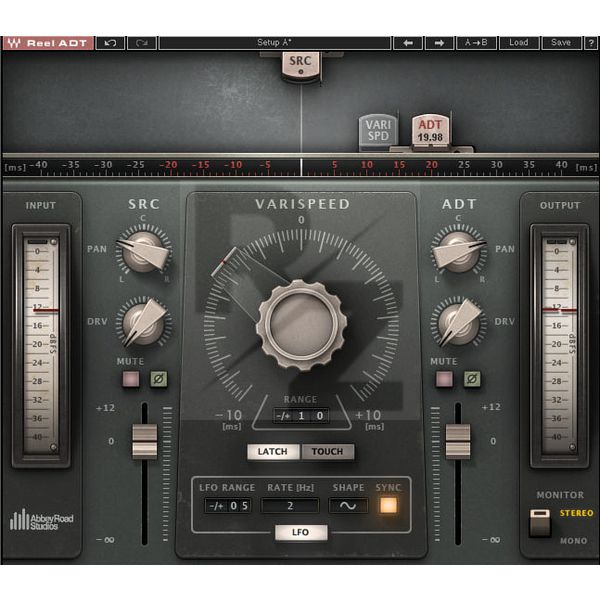Load previous preset with the left arrow
The height and width of the screenshot is (600, 600).
pyautogui.click(x=408, y=43)
